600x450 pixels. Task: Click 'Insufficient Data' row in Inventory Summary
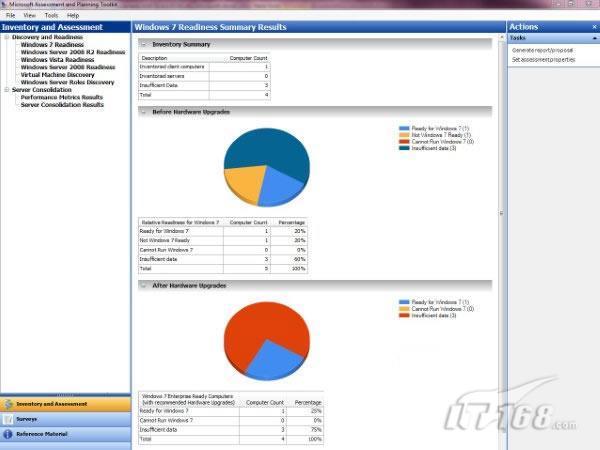[204, 85]
